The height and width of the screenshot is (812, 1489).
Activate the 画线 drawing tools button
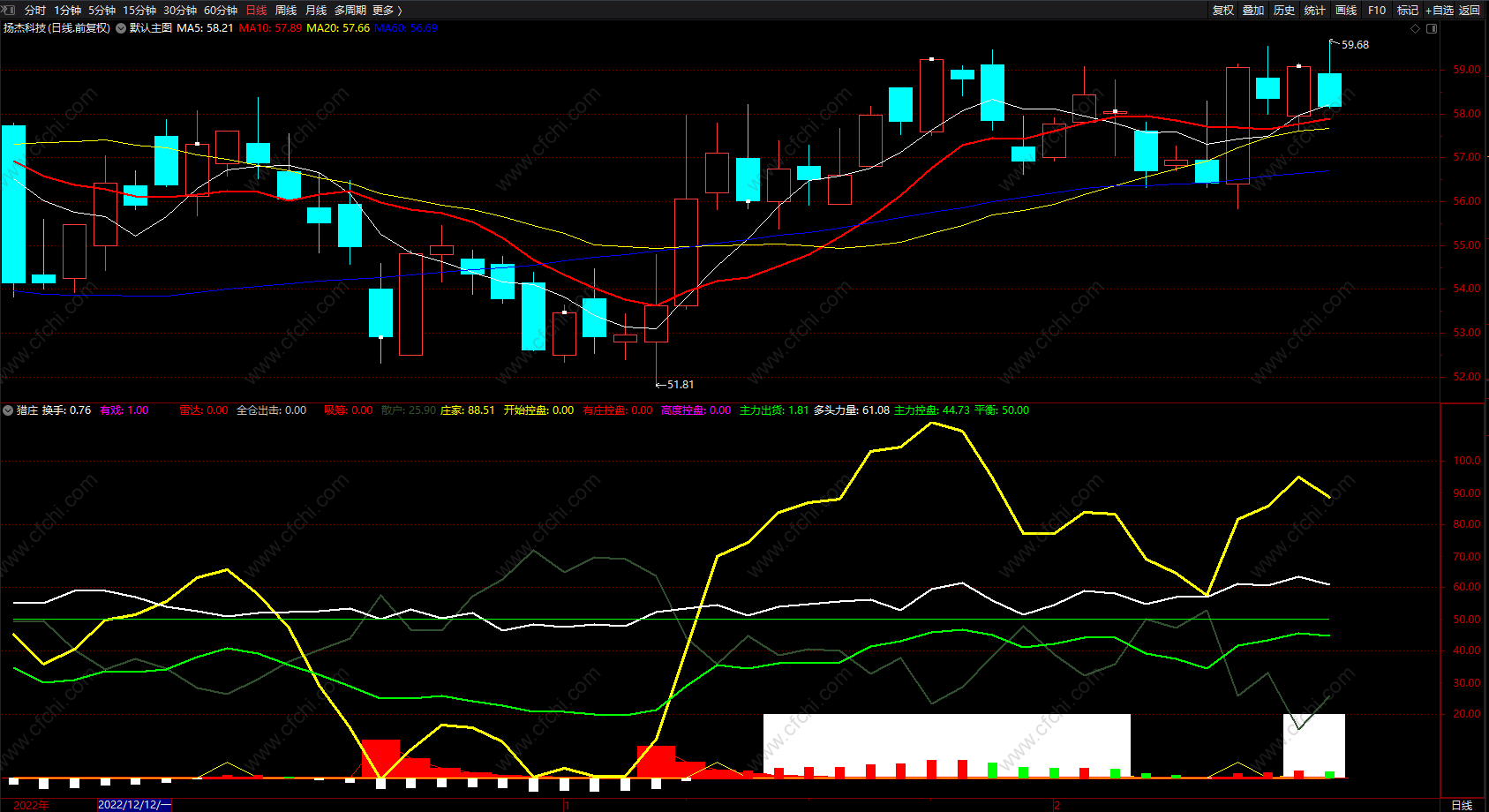[1346, 10]
